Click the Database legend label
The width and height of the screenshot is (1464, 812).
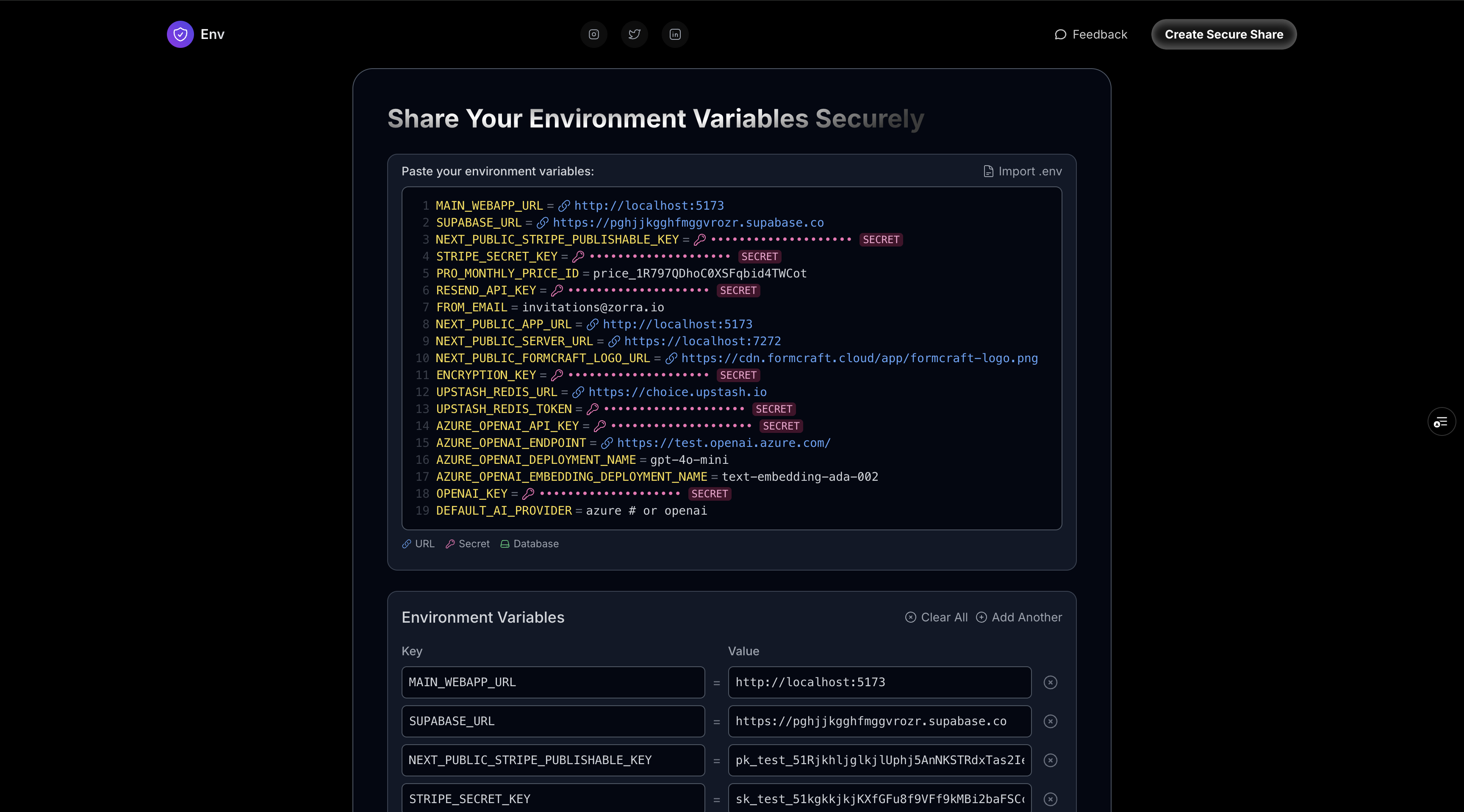coord(529,544)
